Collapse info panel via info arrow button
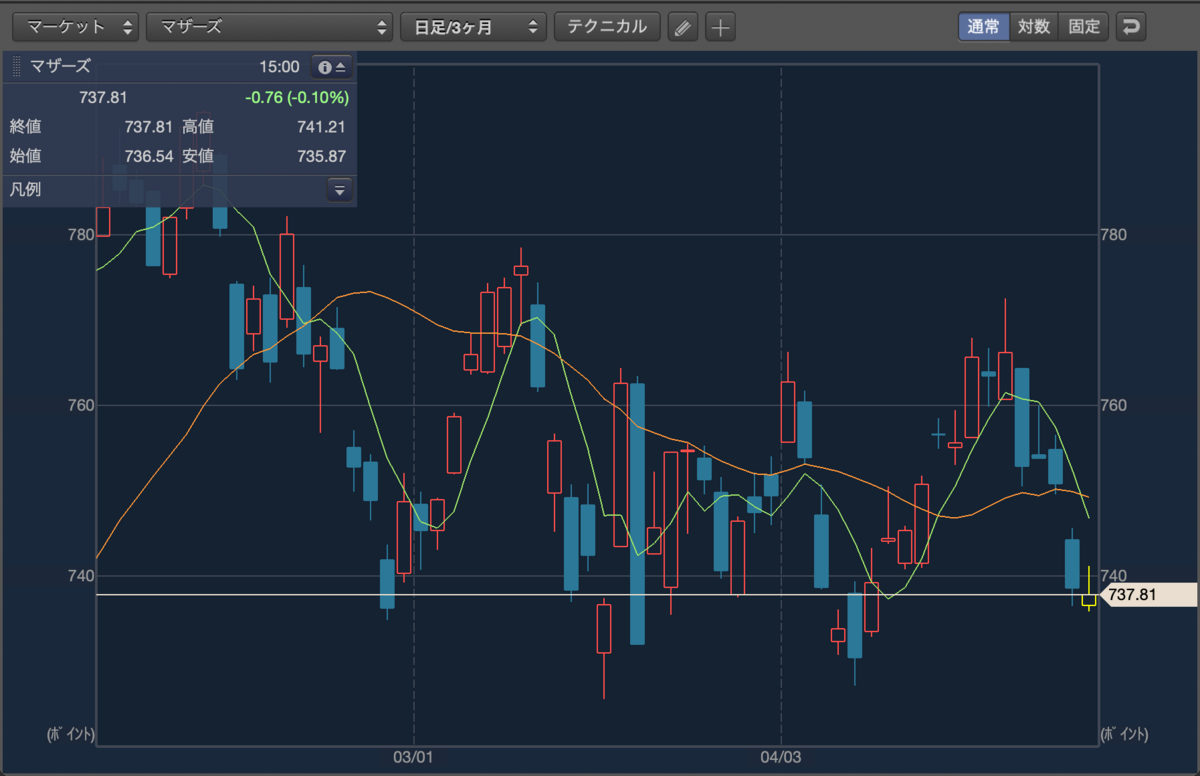This screenshot has width=1200, height=776. 331,67
